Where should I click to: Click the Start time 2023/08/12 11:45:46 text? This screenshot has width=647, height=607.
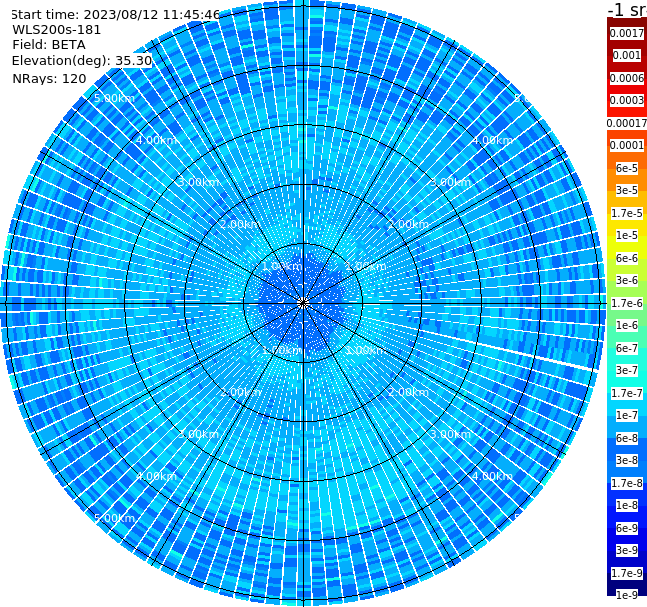(115, 15)
